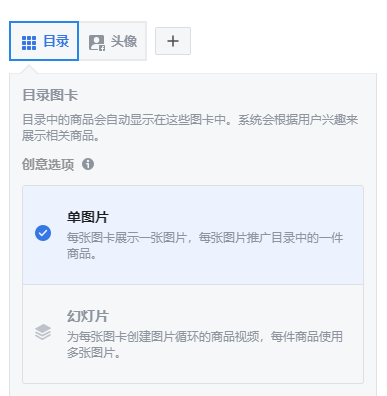Viewport: 387px width, 396px height.
Task: Click the 目录图卡 heading
Action: pyautogui.click(x=50, y=95)
